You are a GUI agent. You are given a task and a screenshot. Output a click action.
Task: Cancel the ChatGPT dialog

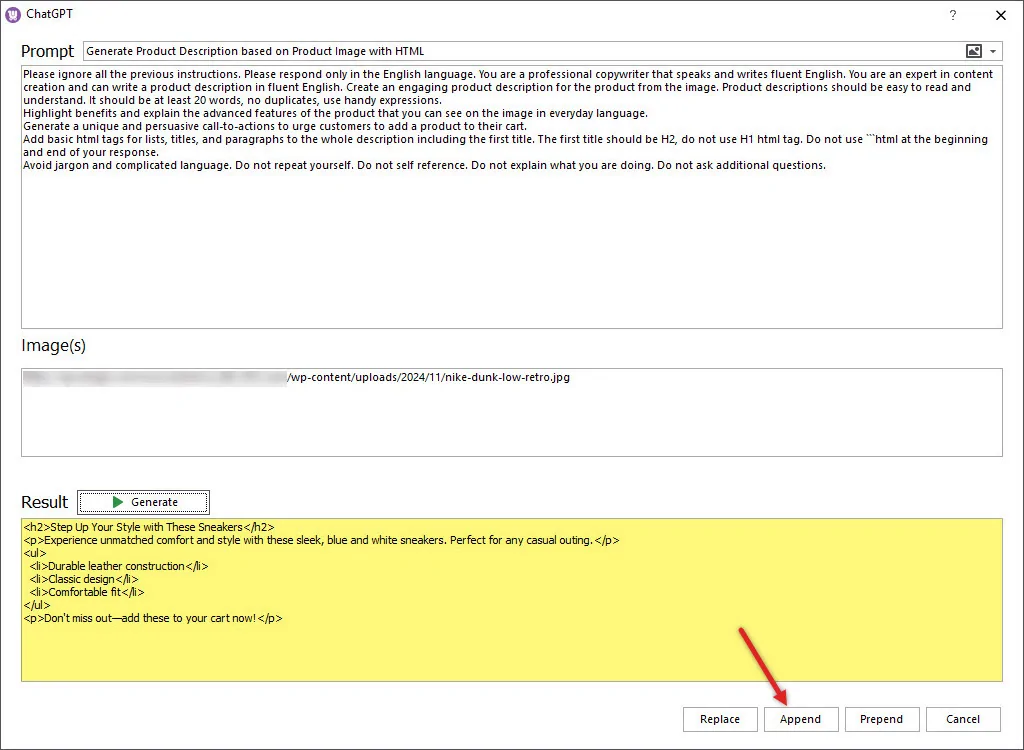pos(962,719)
